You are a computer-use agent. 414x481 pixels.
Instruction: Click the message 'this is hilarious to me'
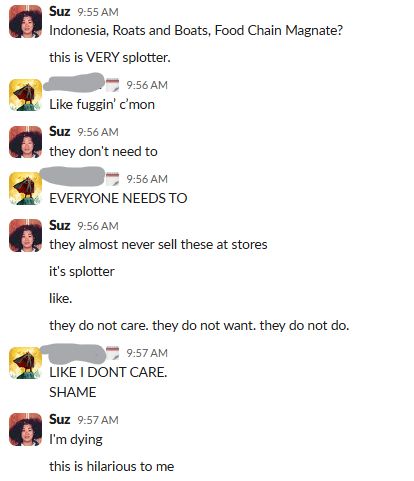[112, 466]
